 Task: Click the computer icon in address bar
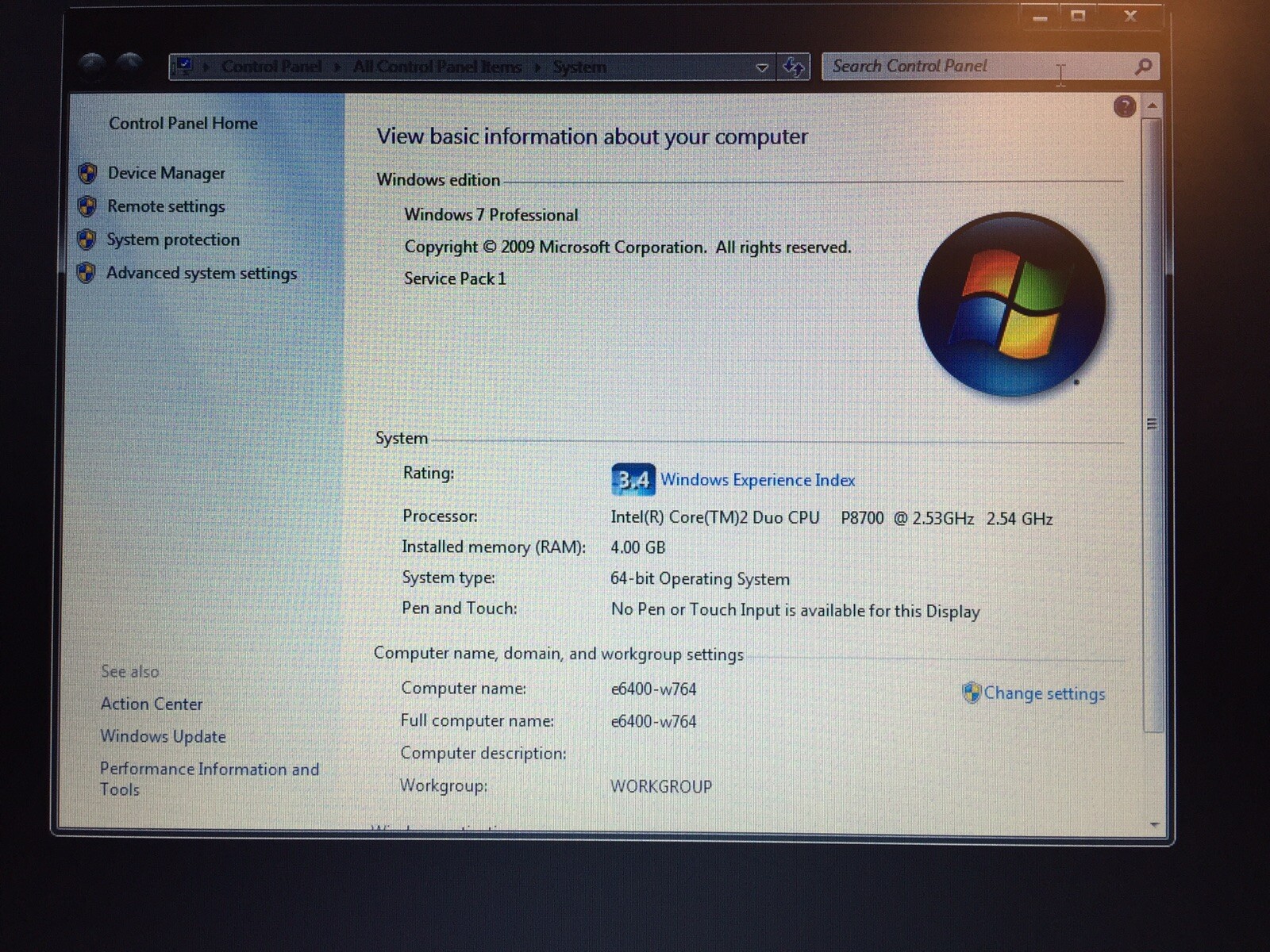[184, 67]
